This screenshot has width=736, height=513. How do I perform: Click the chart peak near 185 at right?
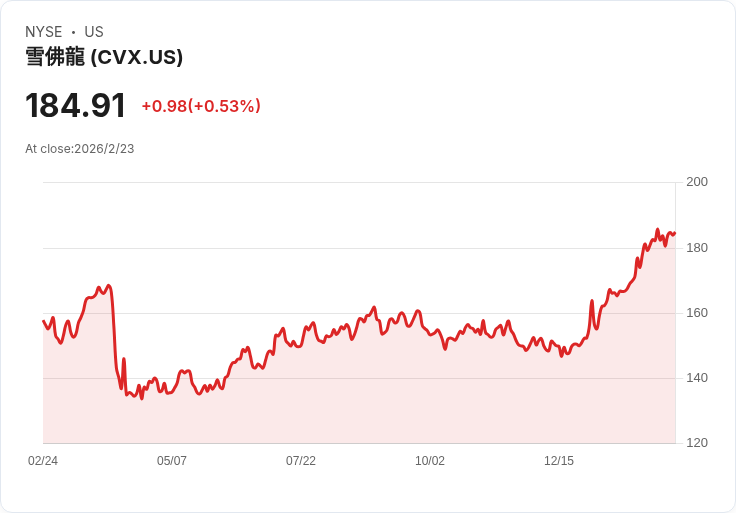(x=657, y=230)
